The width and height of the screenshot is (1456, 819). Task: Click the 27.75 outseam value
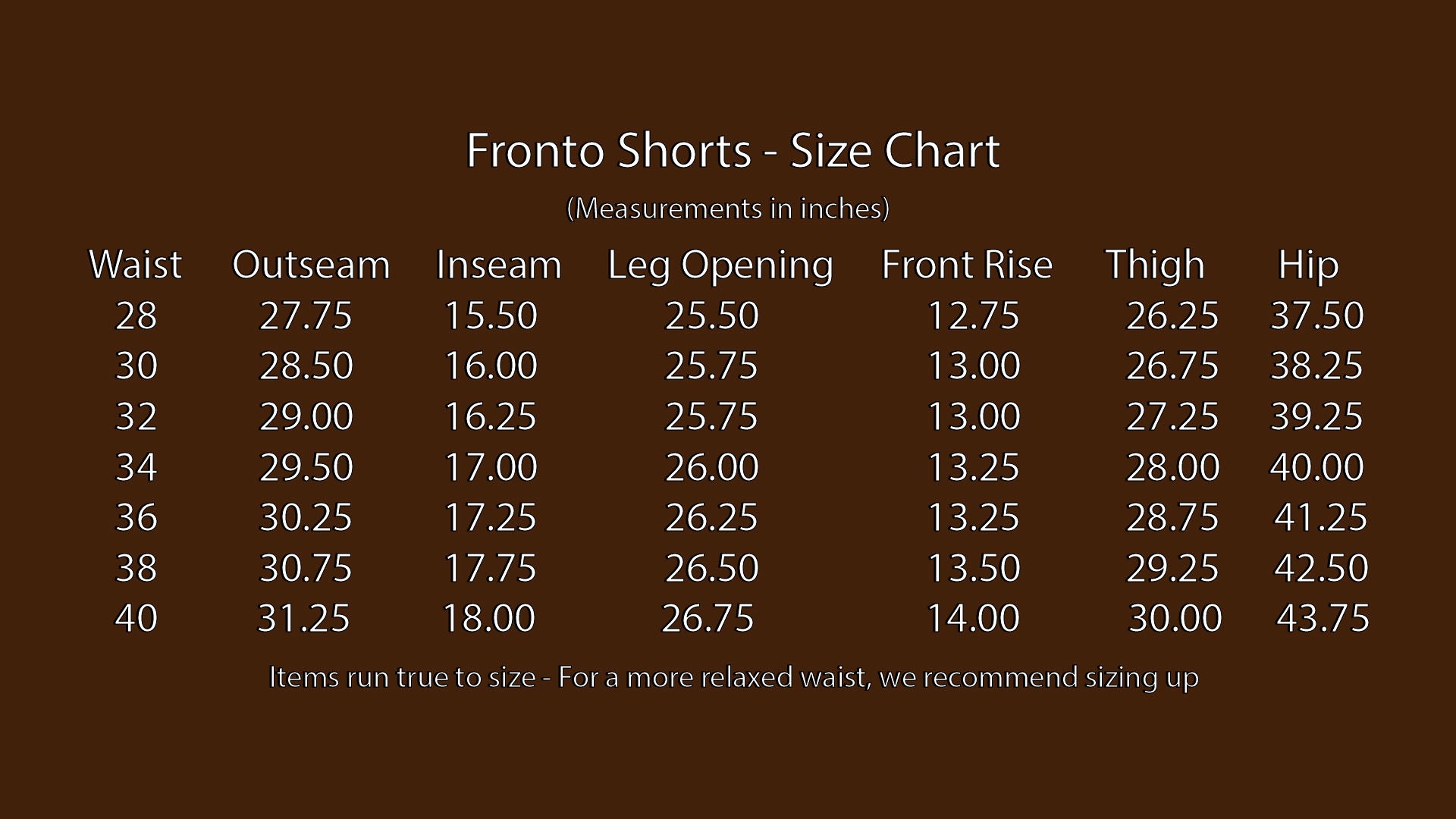pos(306,315)
